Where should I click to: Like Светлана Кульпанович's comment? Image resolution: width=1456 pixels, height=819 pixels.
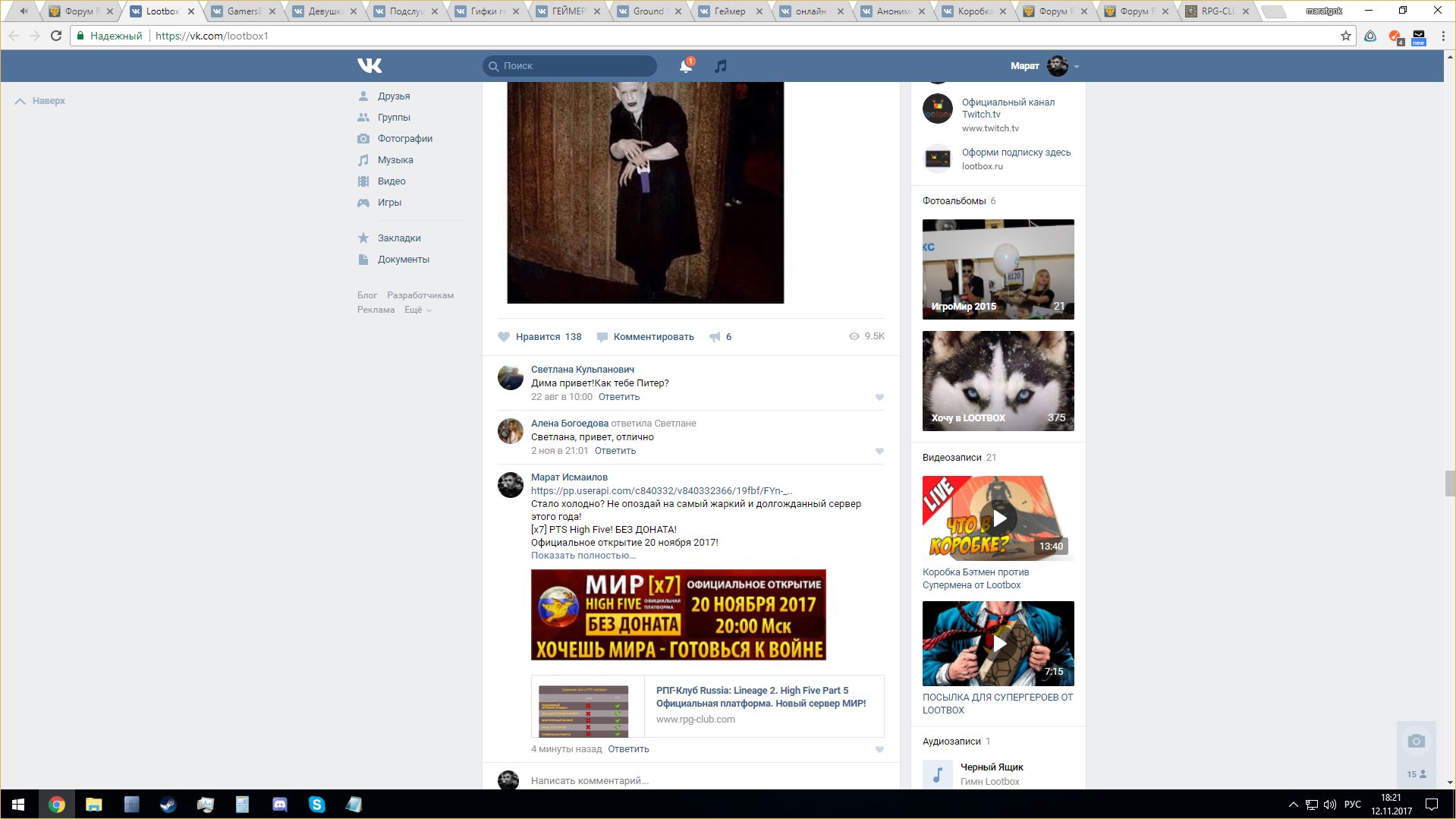879,397
